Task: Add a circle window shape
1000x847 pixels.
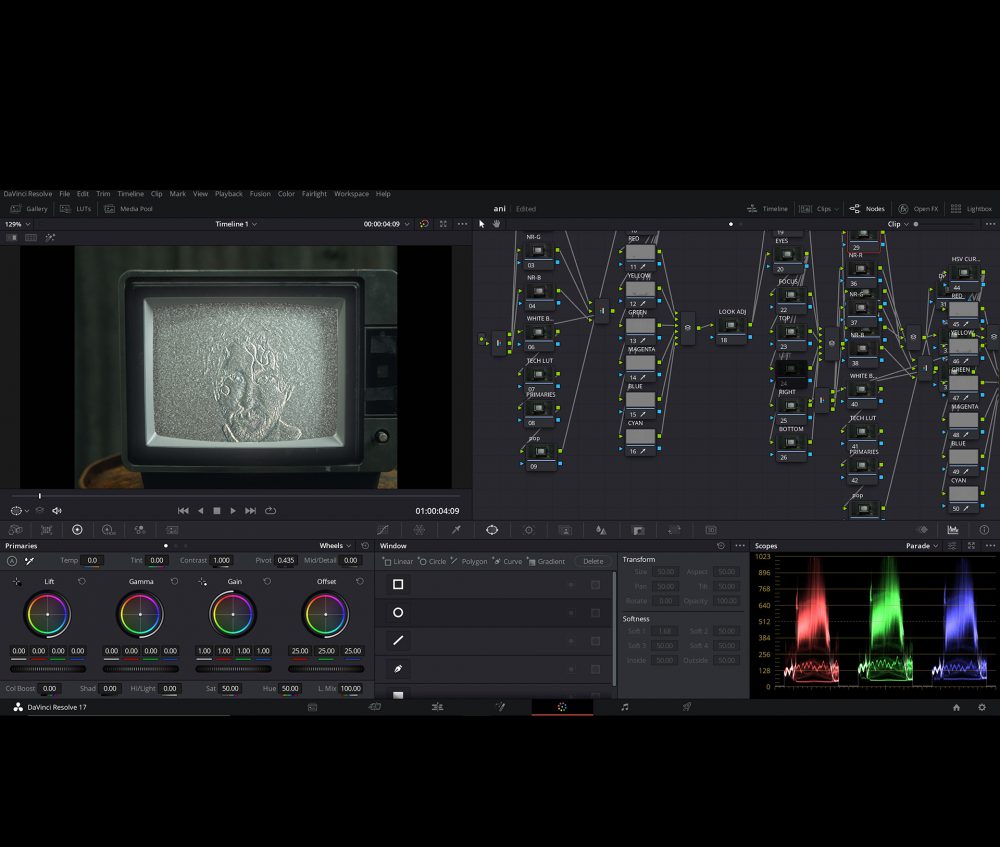Action: pos(433,562)
